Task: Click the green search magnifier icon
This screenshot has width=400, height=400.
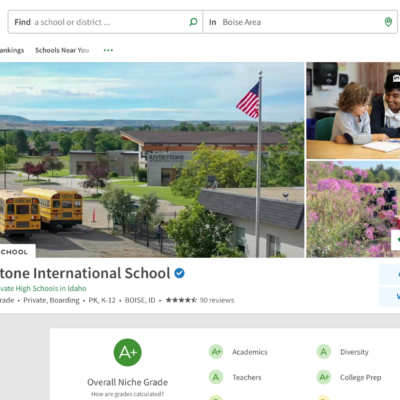Action: pyautogui.click(x=193, y=22)
